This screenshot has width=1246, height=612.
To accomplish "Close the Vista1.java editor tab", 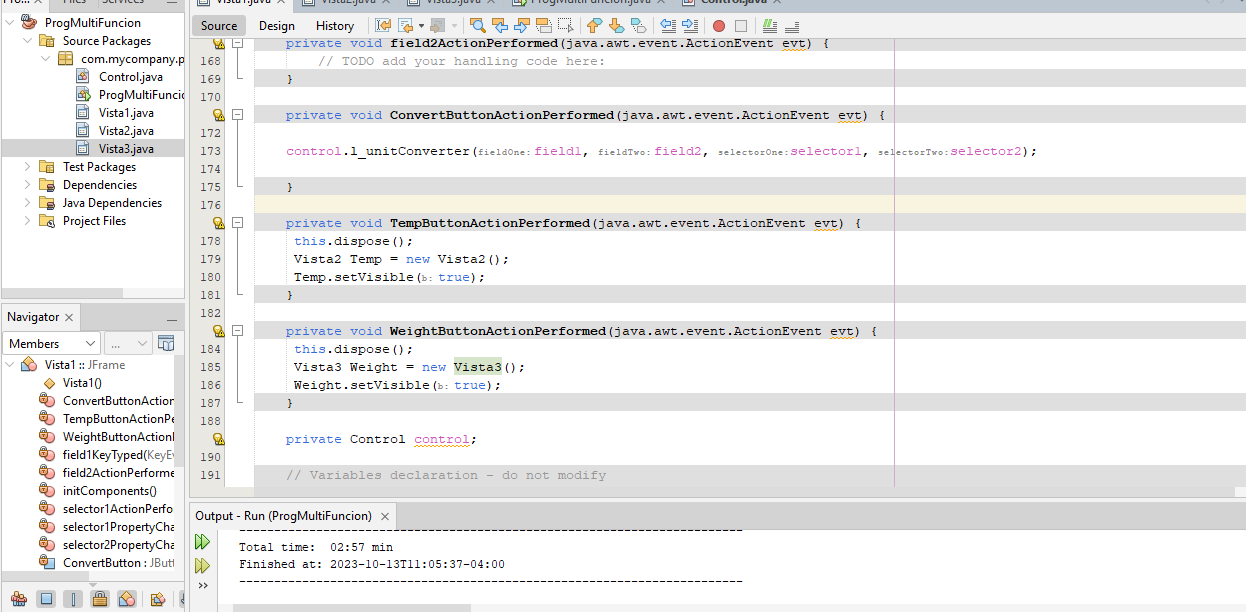I will [282, 3].
